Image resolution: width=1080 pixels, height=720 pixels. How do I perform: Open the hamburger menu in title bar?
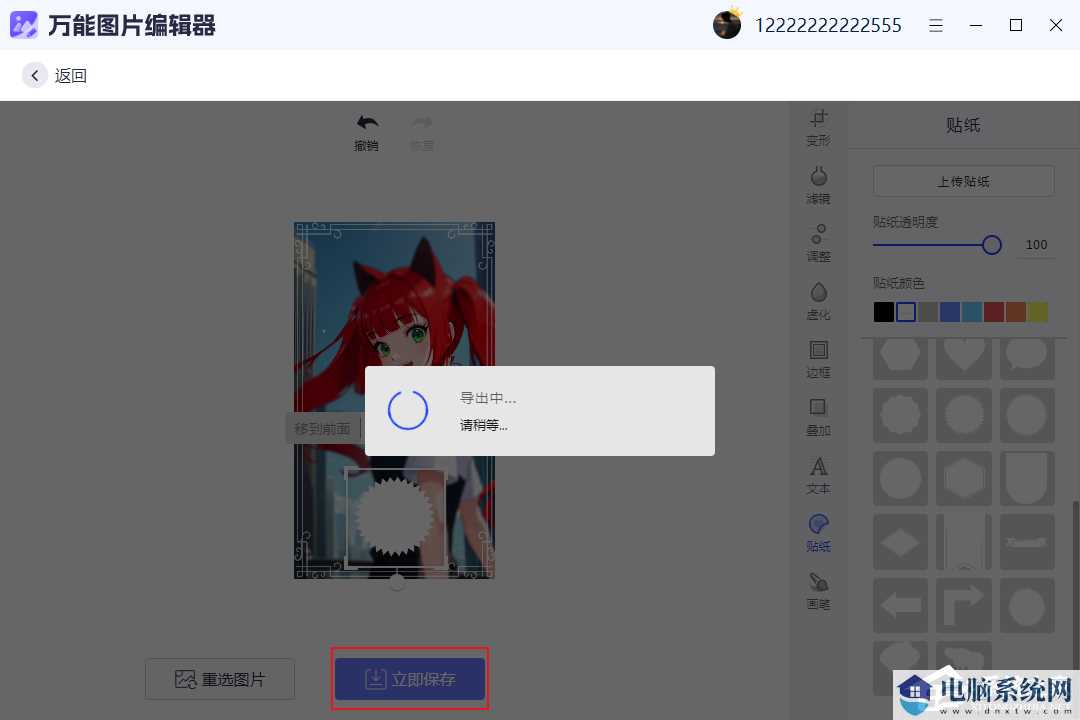[935, 25]
